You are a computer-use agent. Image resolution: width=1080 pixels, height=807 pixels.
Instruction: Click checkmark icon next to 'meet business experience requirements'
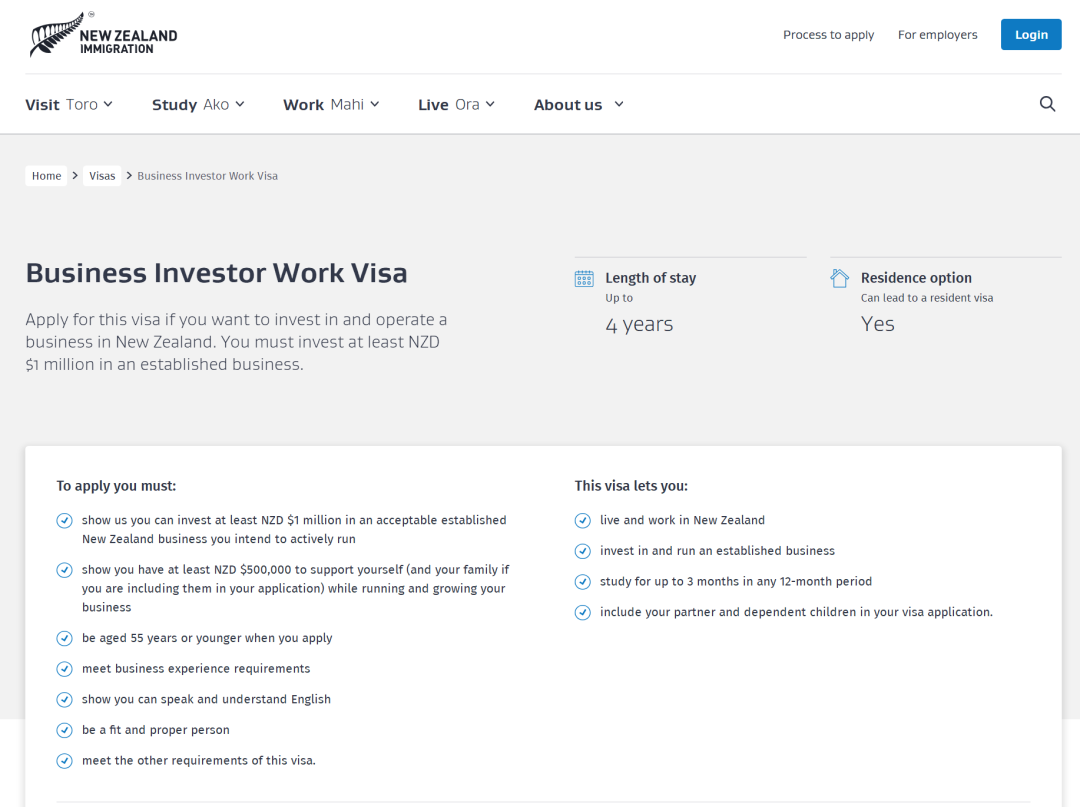point(65,669)
